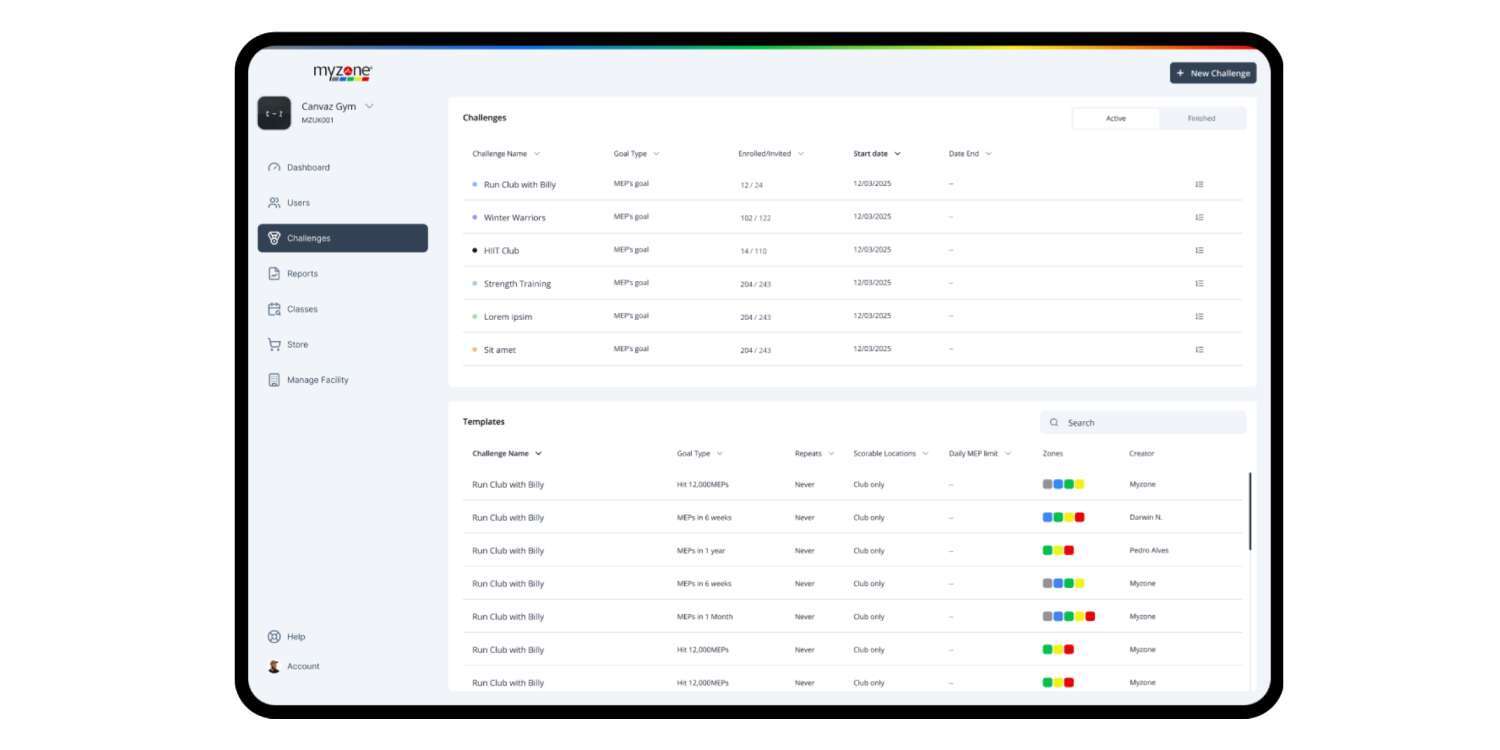Image resolution: width=1500 pixels, height=750 pixels.
Task: Click the Reports document icon
Action: point(274,274)
